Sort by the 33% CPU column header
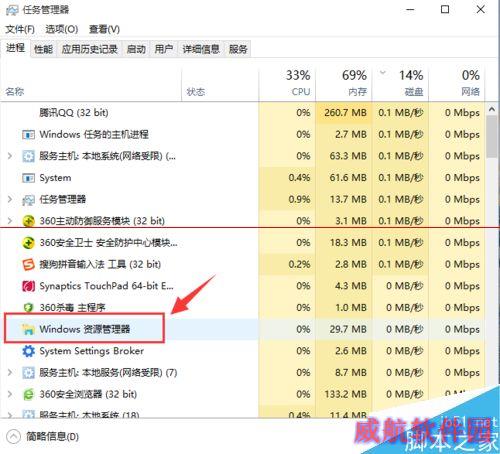 pyautogui.click(x=287, y=85)
